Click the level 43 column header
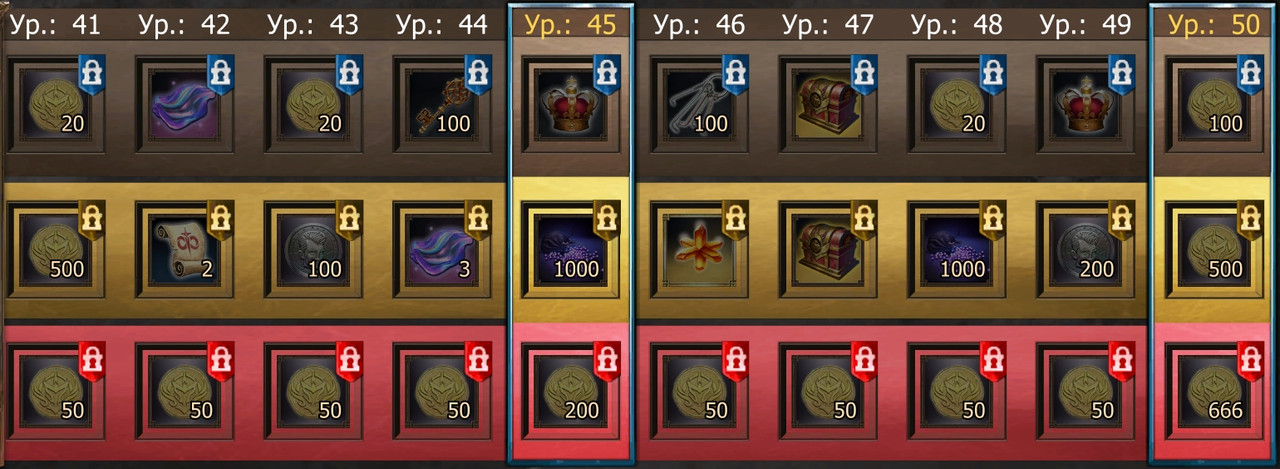Viewport: 1280px width, 469px height. [314, 24]
